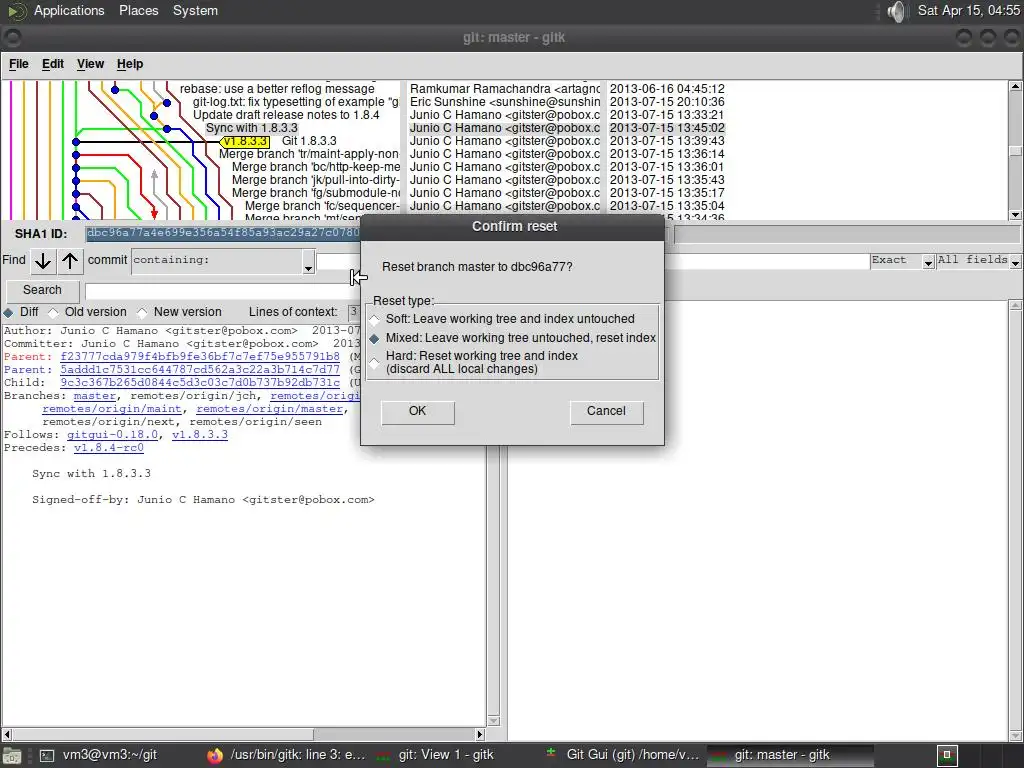Select commit 'Merge branch fg/submodule'
Image resolution: width=1024 pixels, height=768 pixels.
pyautogui.click(x=315, y=193)
